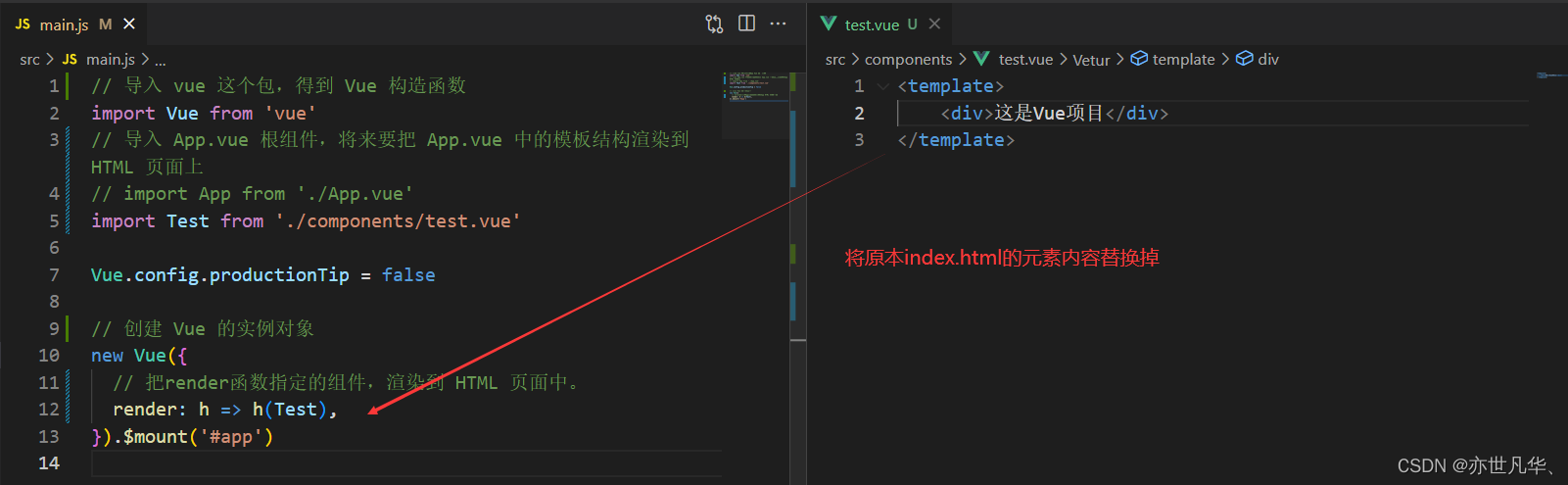This screenshot has width=1568, height=485.
Task: Click the "$mount('#app')" text
Action: (198, 437)
